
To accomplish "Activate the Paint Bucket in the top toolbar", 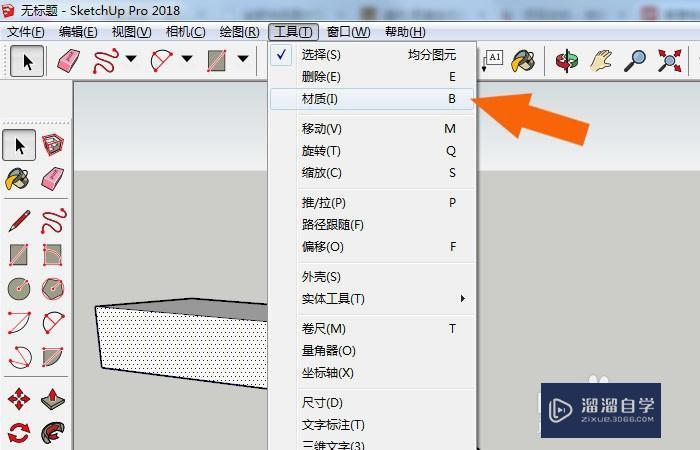I will click(523, 60).
